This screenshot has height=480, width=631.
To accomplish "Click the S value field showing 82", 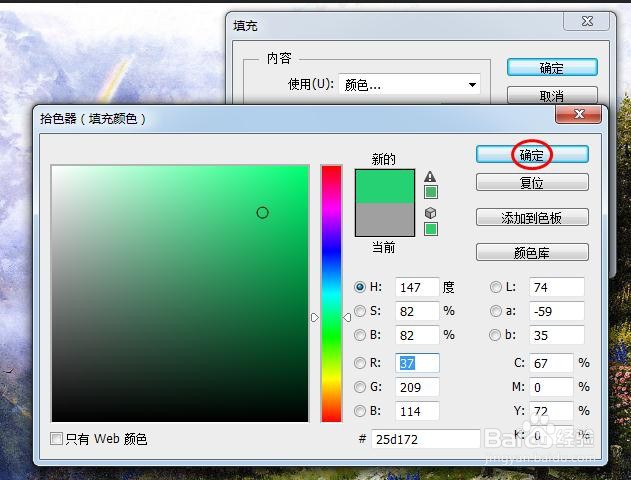I will (x=417, y=311).
